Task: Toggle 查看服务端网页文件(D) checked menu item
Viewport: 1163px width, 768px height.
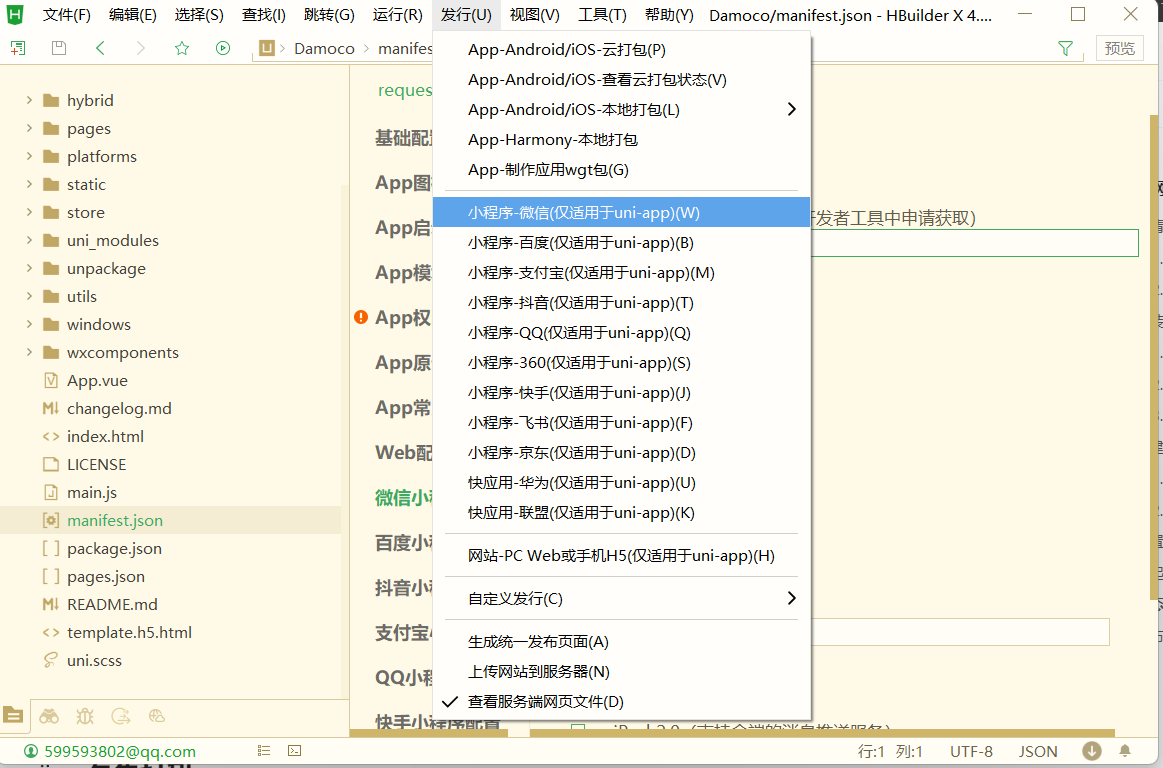Action: click(x=622, y=701)
